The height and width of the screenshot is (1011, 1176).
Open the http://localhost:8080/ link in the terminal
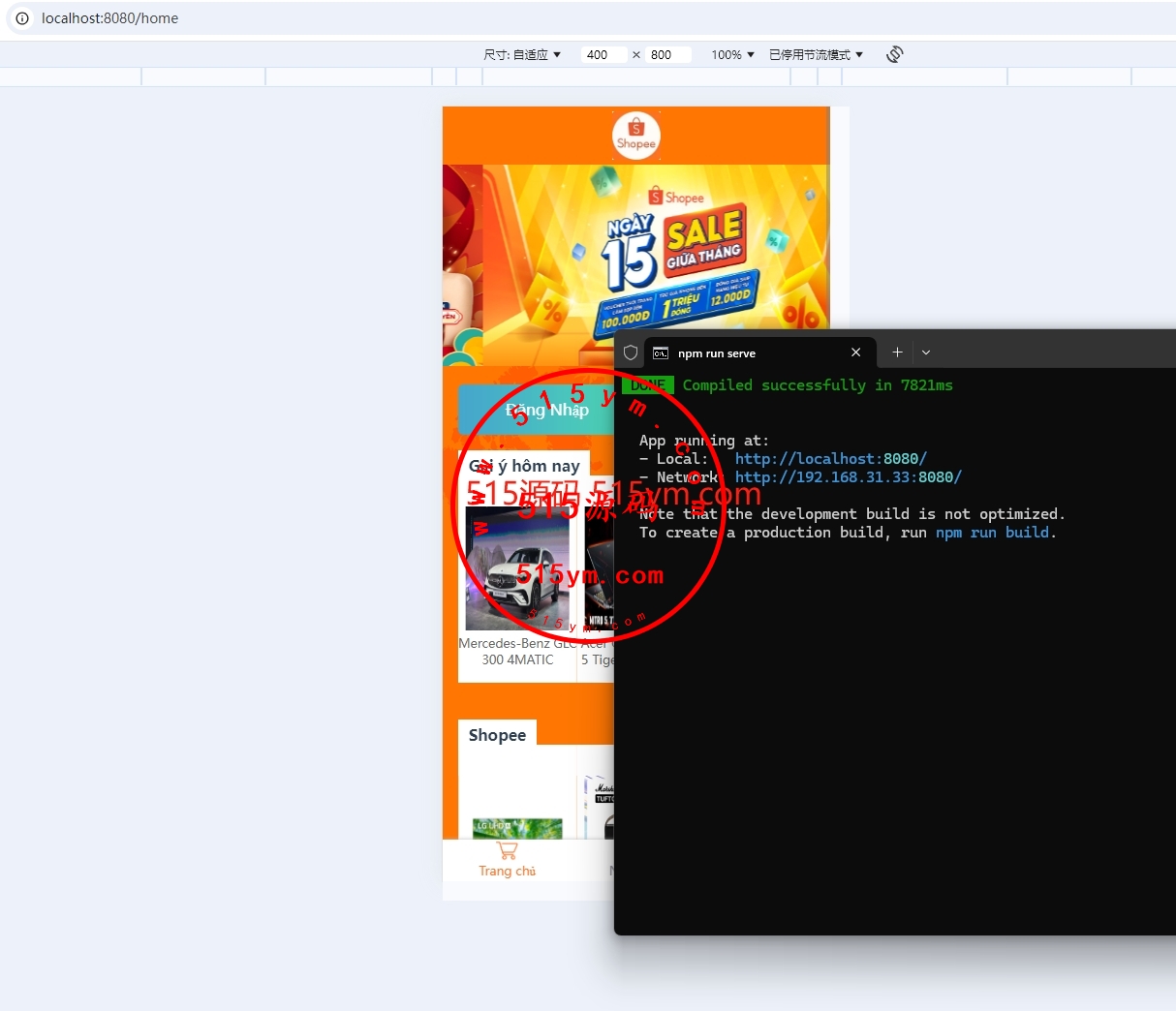[x=830, y=459]
